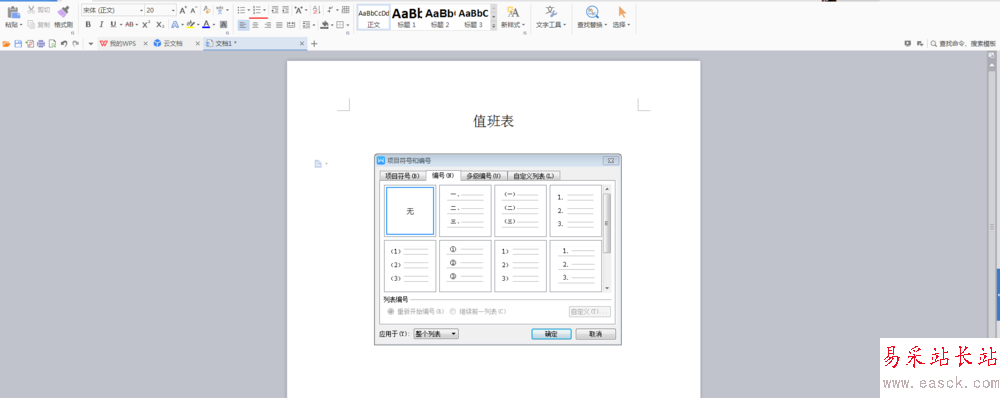Image resolution: width=1000 pixels, height=398 pixels.
Task: Apply italic formatting
Action: pos(101,24)
